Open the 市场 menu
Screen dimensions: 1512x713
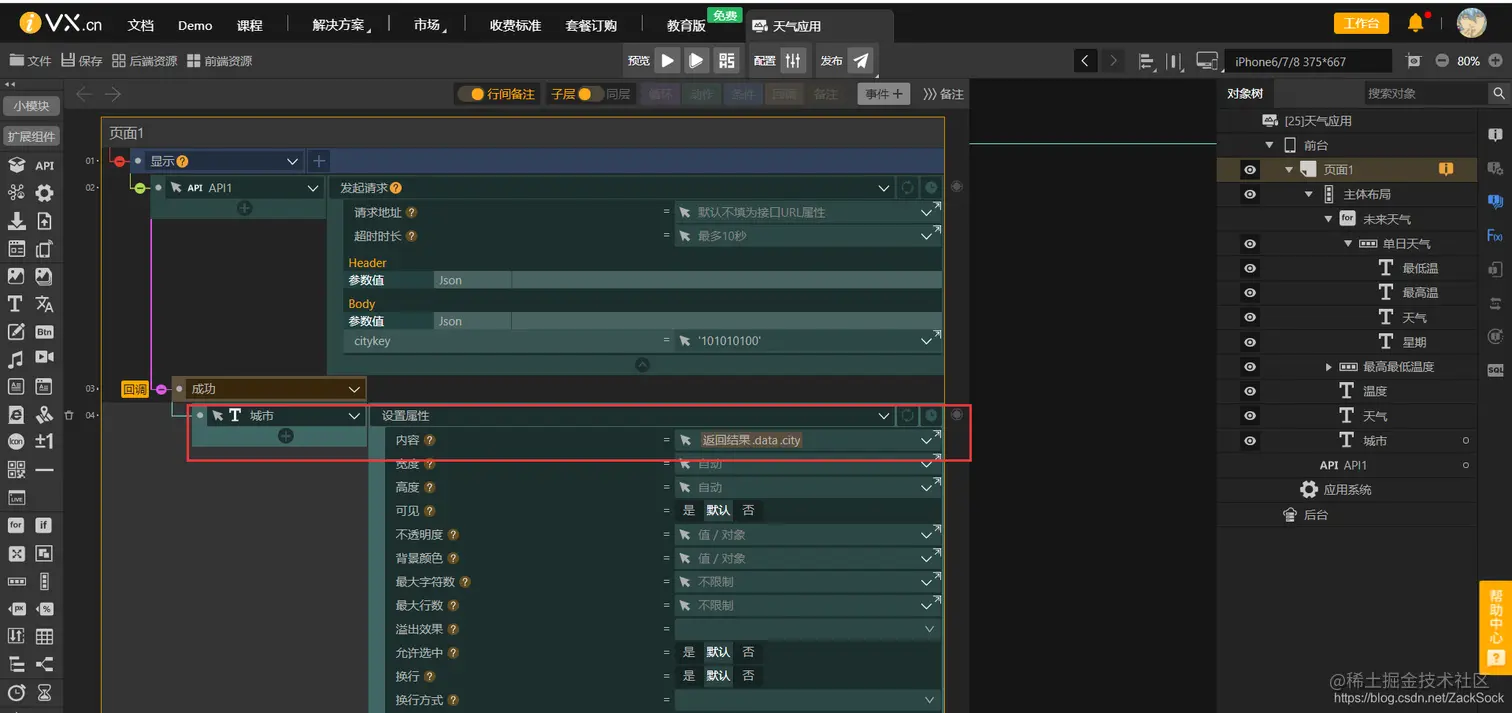point(430,25)
